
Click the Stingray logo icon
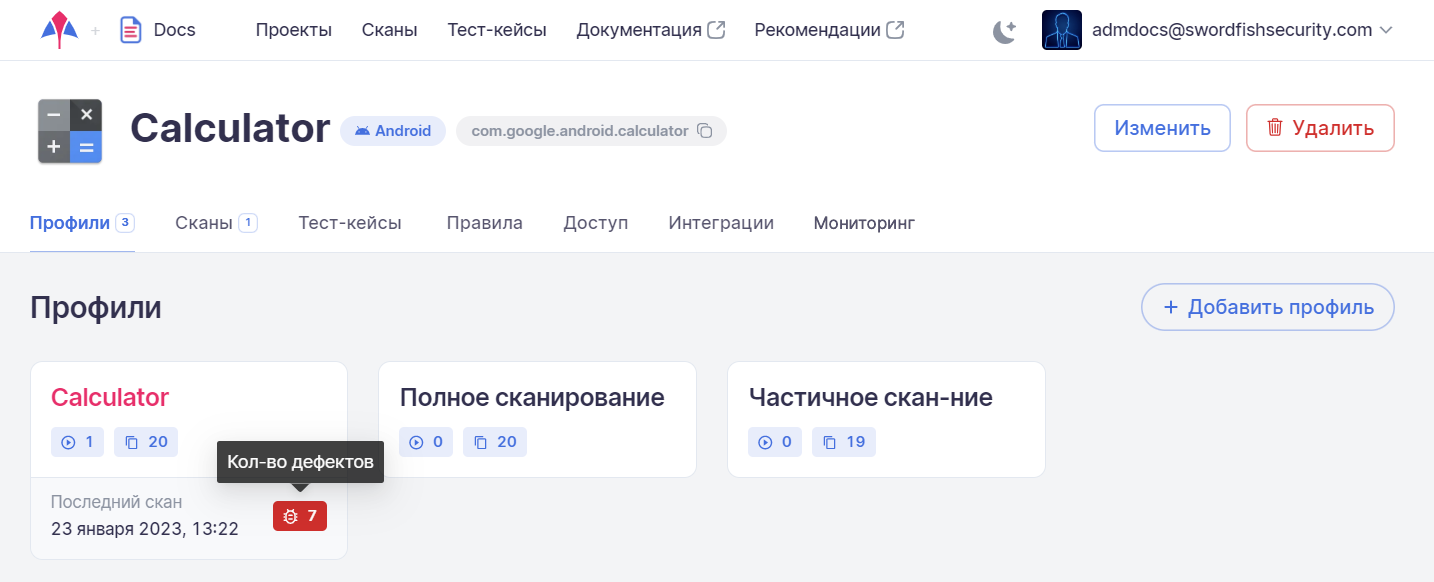59,30
